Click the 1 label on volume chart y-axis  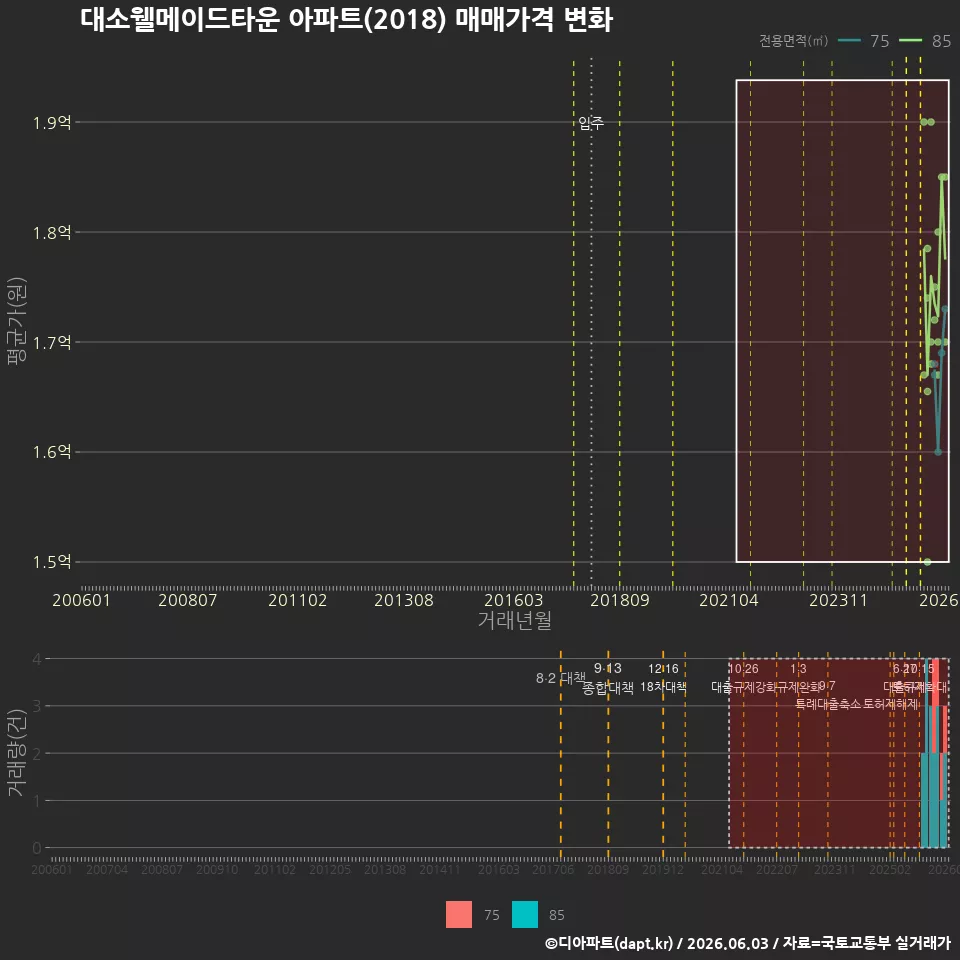(x=37, y=800)
